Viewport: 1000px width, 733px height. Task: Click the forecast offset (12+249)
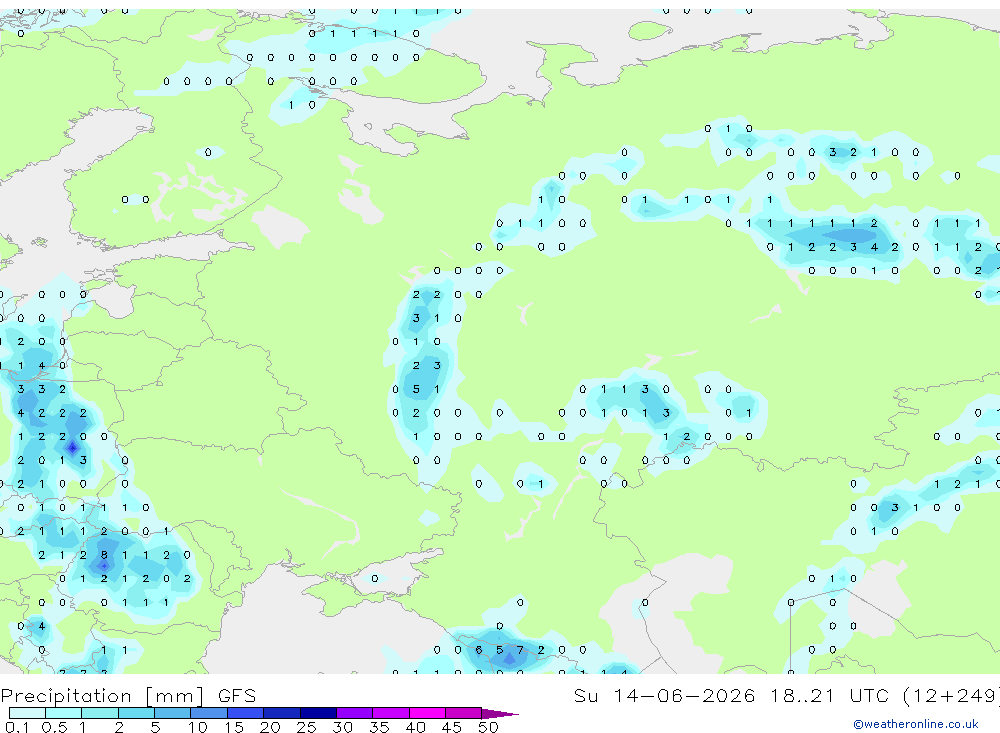pyautogui.click(x=952, y=695)
